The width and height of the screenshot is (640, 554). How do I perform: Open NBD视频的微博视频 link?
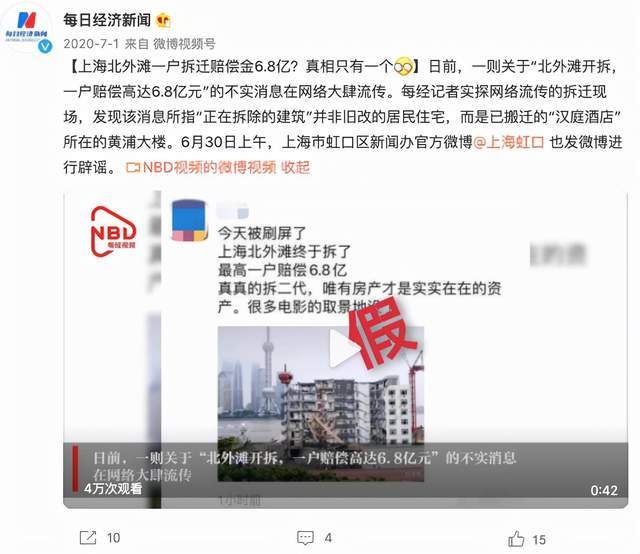click(209, 167)
